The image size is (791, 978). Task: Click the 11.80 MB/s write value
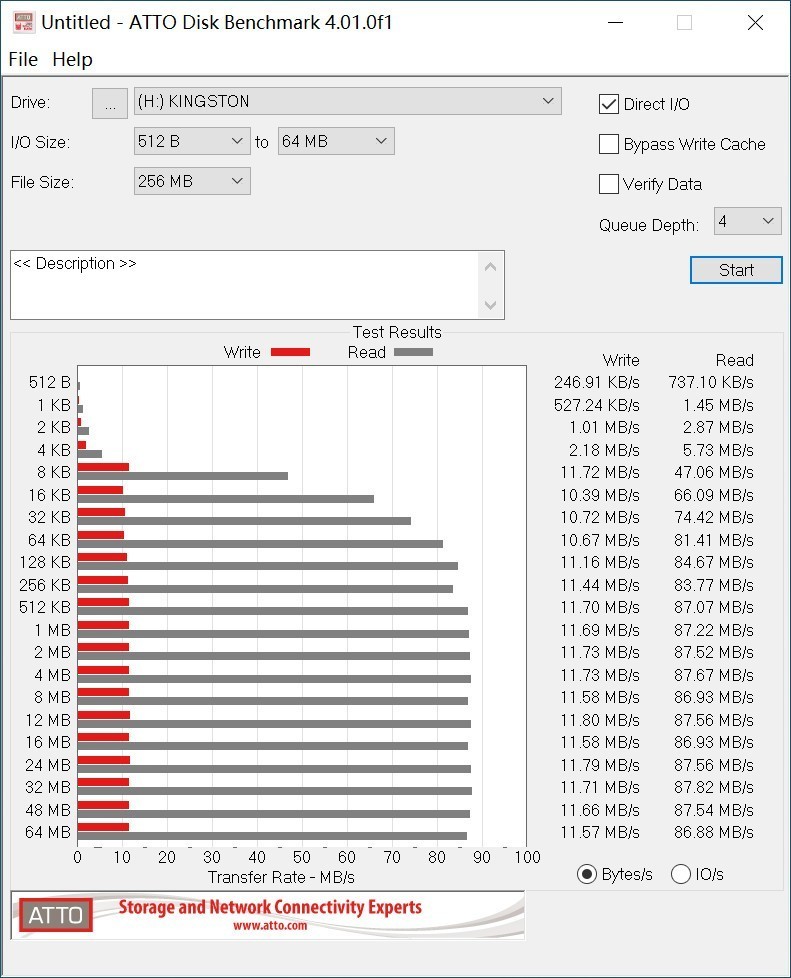pos(600,720)
